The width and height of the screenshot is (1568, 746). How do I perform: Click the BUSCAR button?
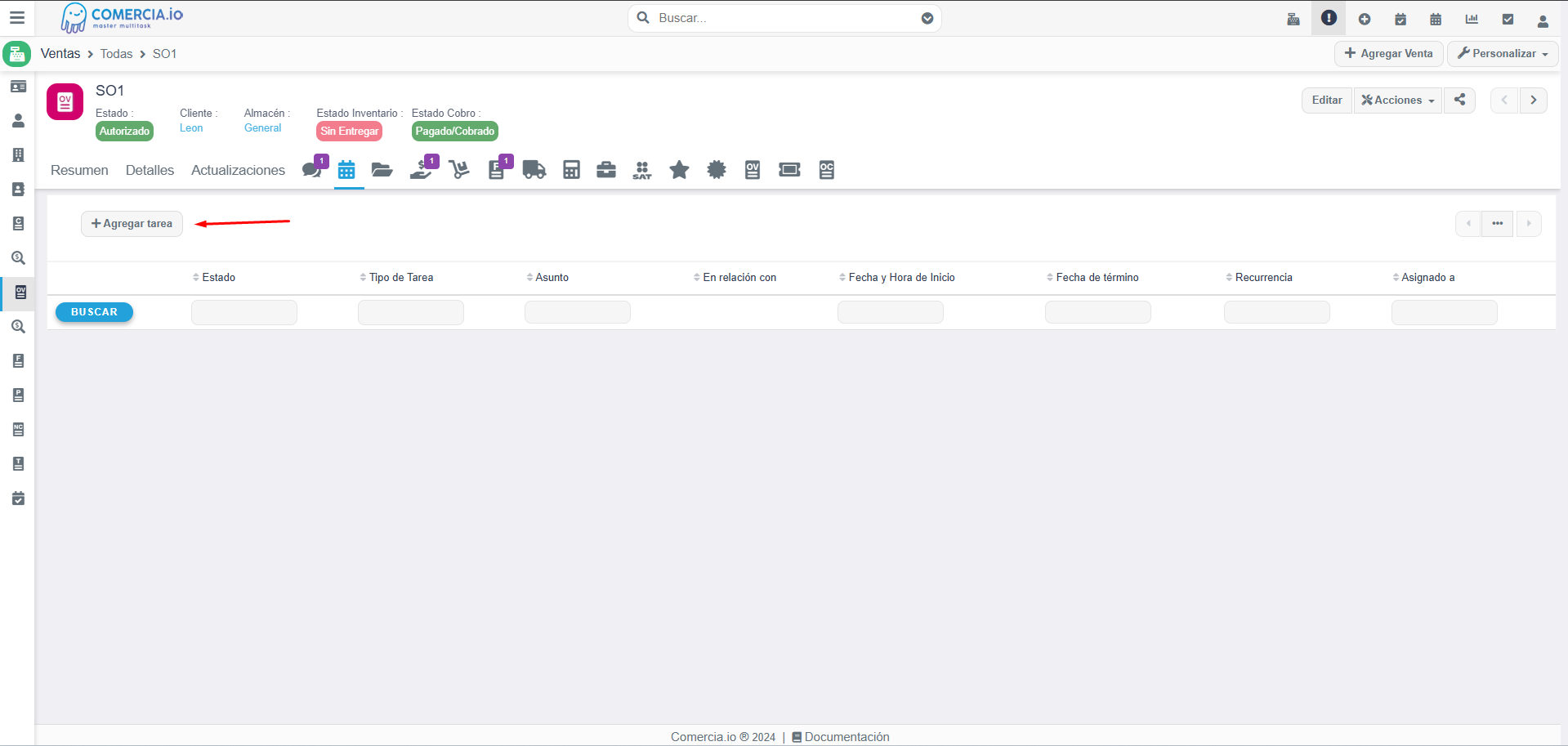tap(94, 312)
